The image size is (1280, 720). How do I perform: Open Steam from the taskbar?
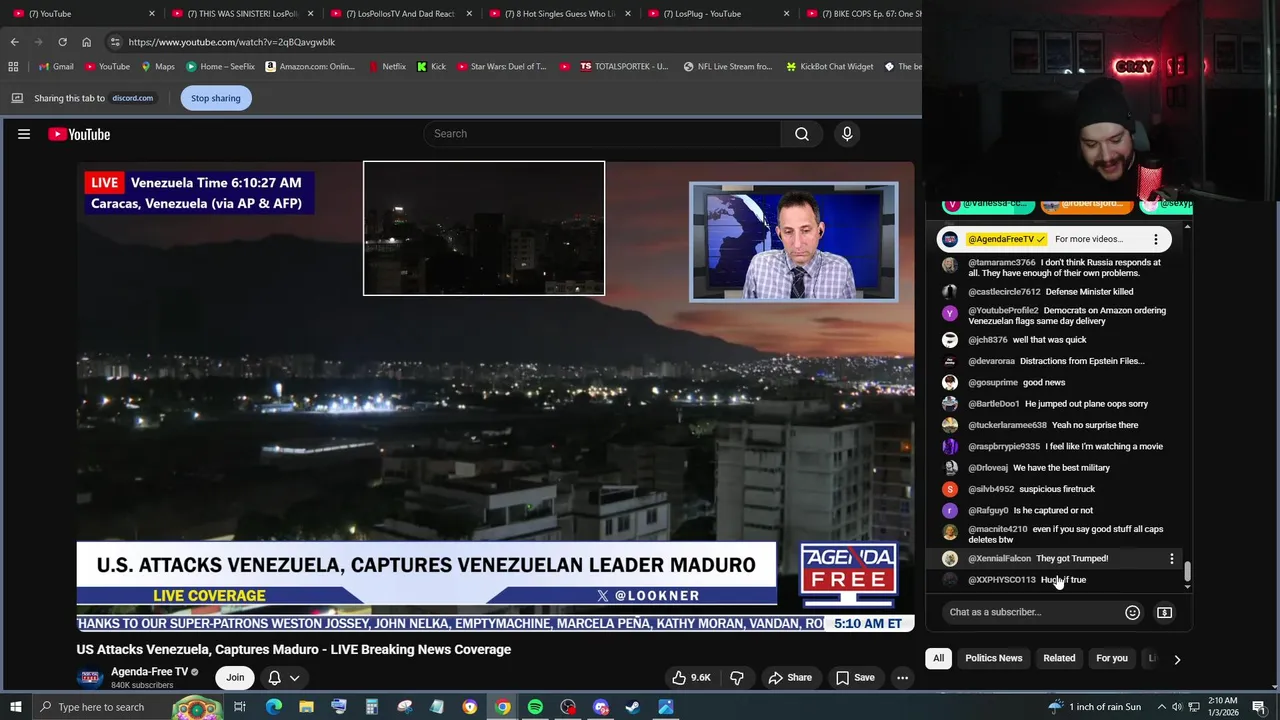(x=633, y=707)
